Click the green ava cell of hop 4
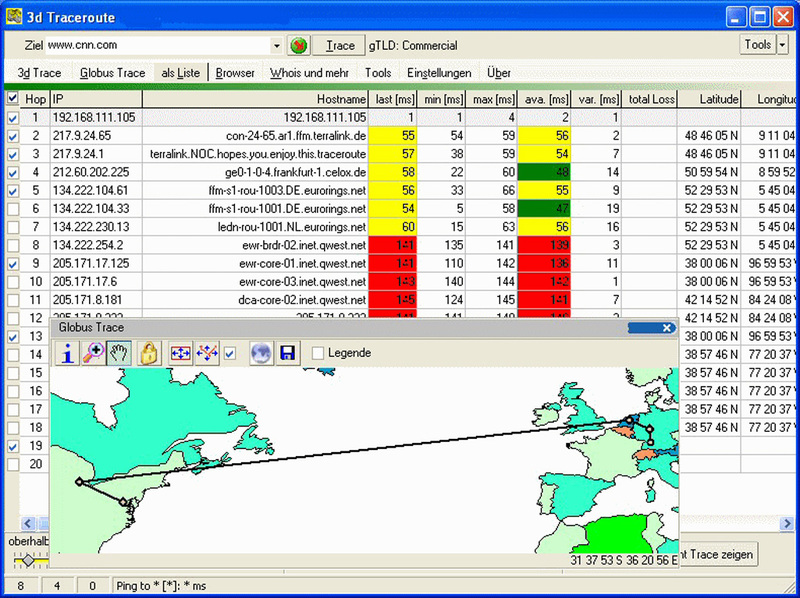The height and width of the screenshot is (598, 800). click(544, 172)
